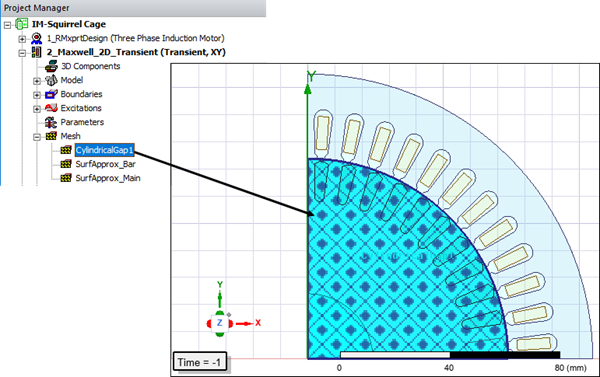
Task: Click the Excitations icon
Action: point(51,108)
